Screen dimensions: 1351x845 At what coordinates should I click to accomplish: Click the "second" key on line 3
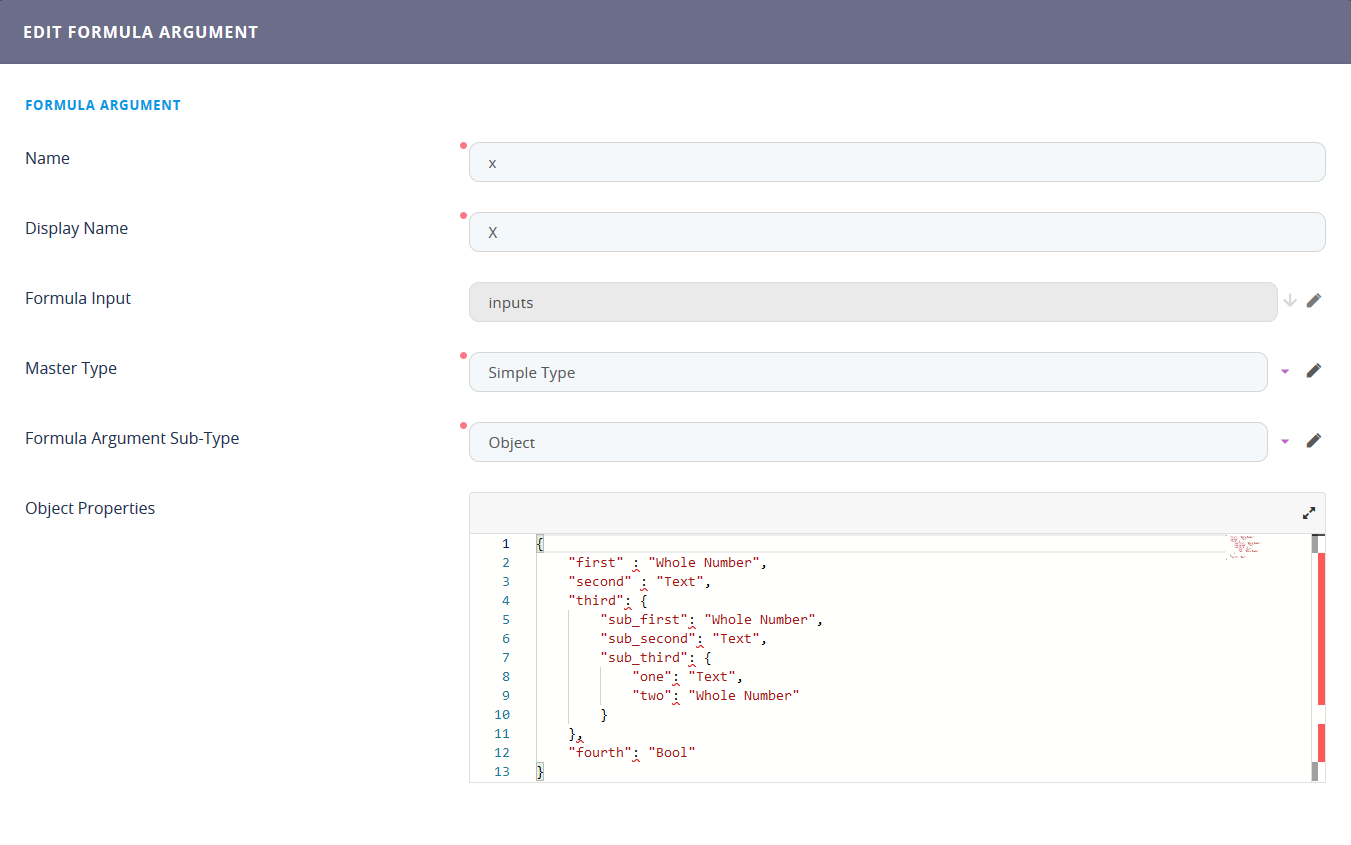tap(600, 581)
